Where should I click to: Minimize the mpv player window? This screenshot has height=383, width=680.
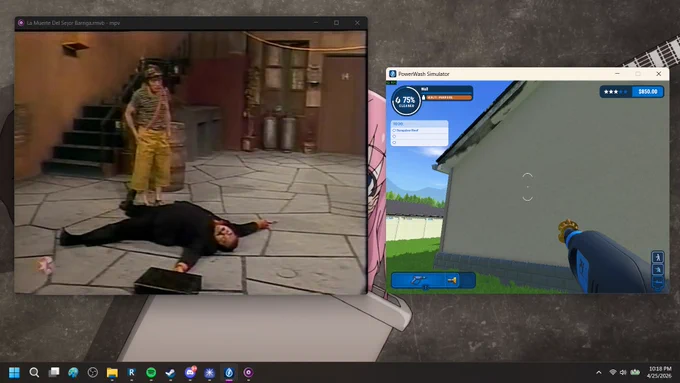316,23
